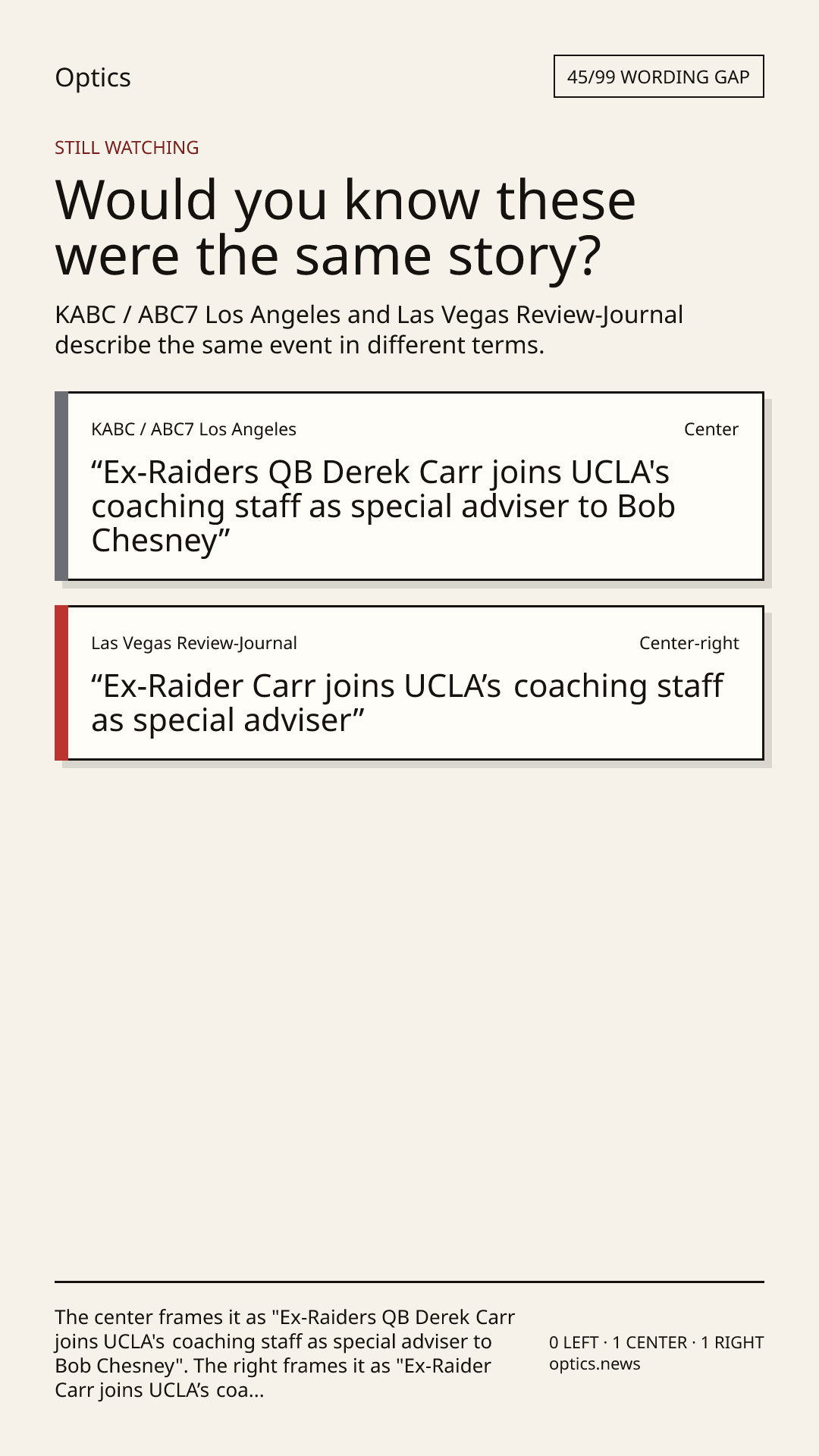Click the KABC / ABC7 Los Angeles source name

pos(193,429)
